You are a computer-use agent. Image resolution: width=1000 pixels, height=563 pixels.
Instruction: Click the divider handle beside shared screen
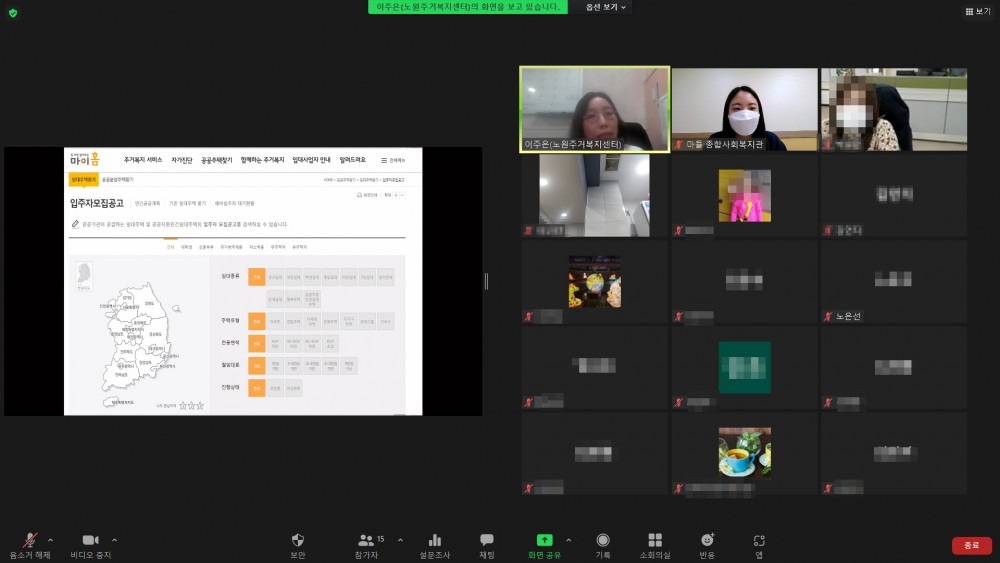pyautogui.click(x=486, y=281)
